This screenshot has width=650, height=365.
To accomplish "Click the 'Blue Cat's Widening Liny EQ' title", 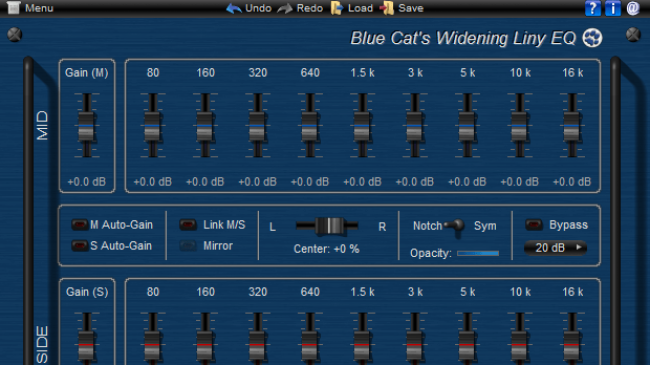I will coord(463,38).
